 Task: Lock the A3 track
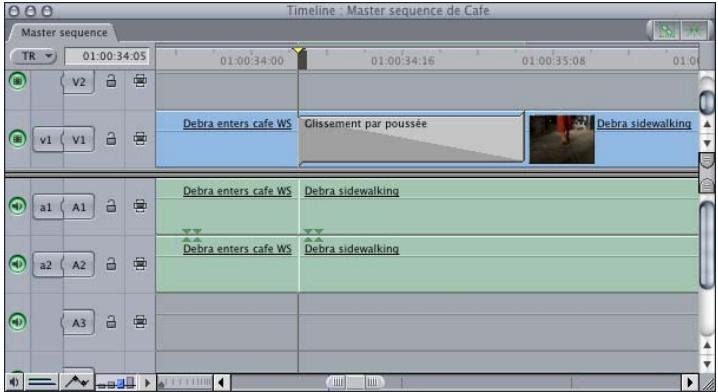tap(111, 322)
